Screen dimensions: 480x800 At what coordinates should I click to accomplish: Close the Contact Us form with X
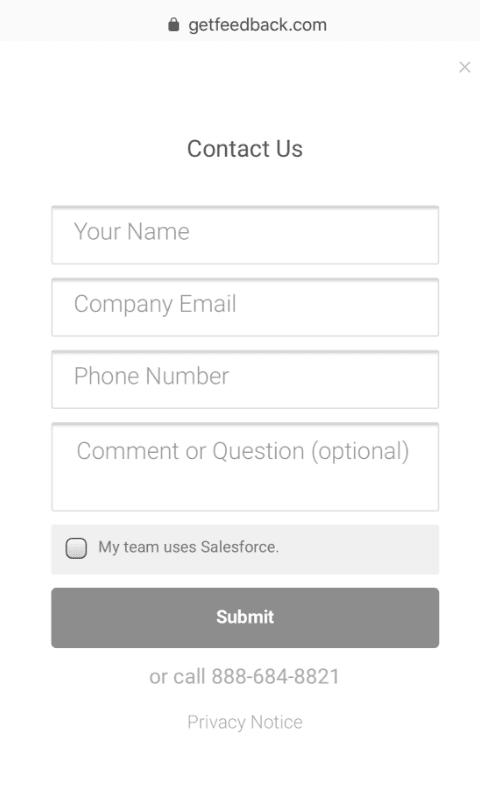pyautogui.click(x=464, y=67)
